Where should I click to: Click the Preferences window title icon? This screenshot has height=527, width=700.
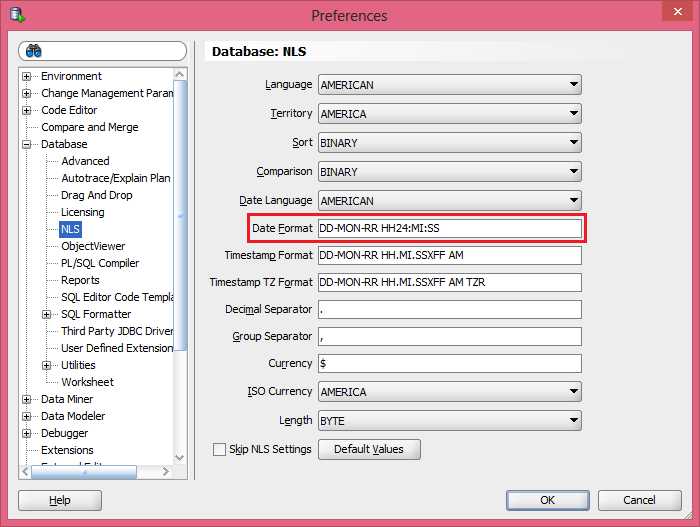coord(17,15)
